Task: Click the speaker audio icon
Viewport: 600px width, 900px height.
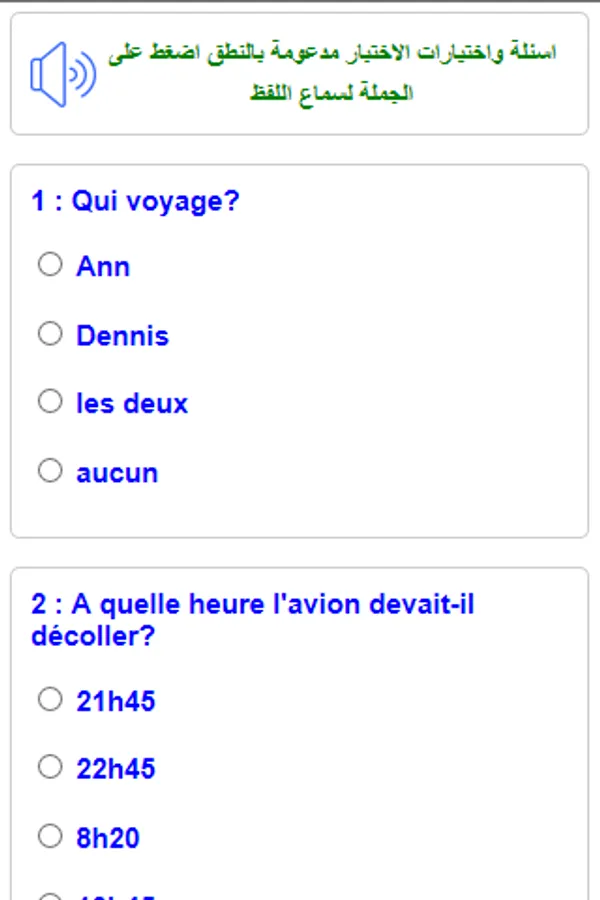Action: [62, 74]
